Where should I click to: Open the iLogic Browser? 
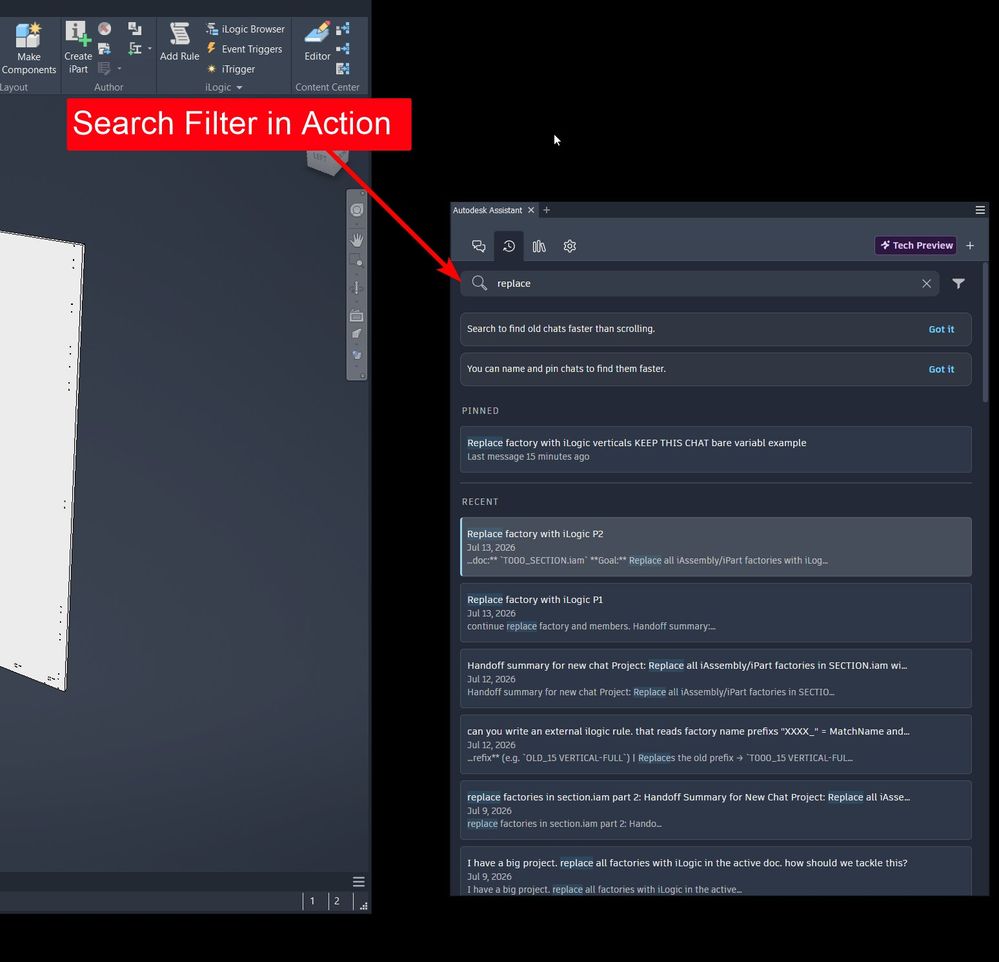(x=245, y=29)
